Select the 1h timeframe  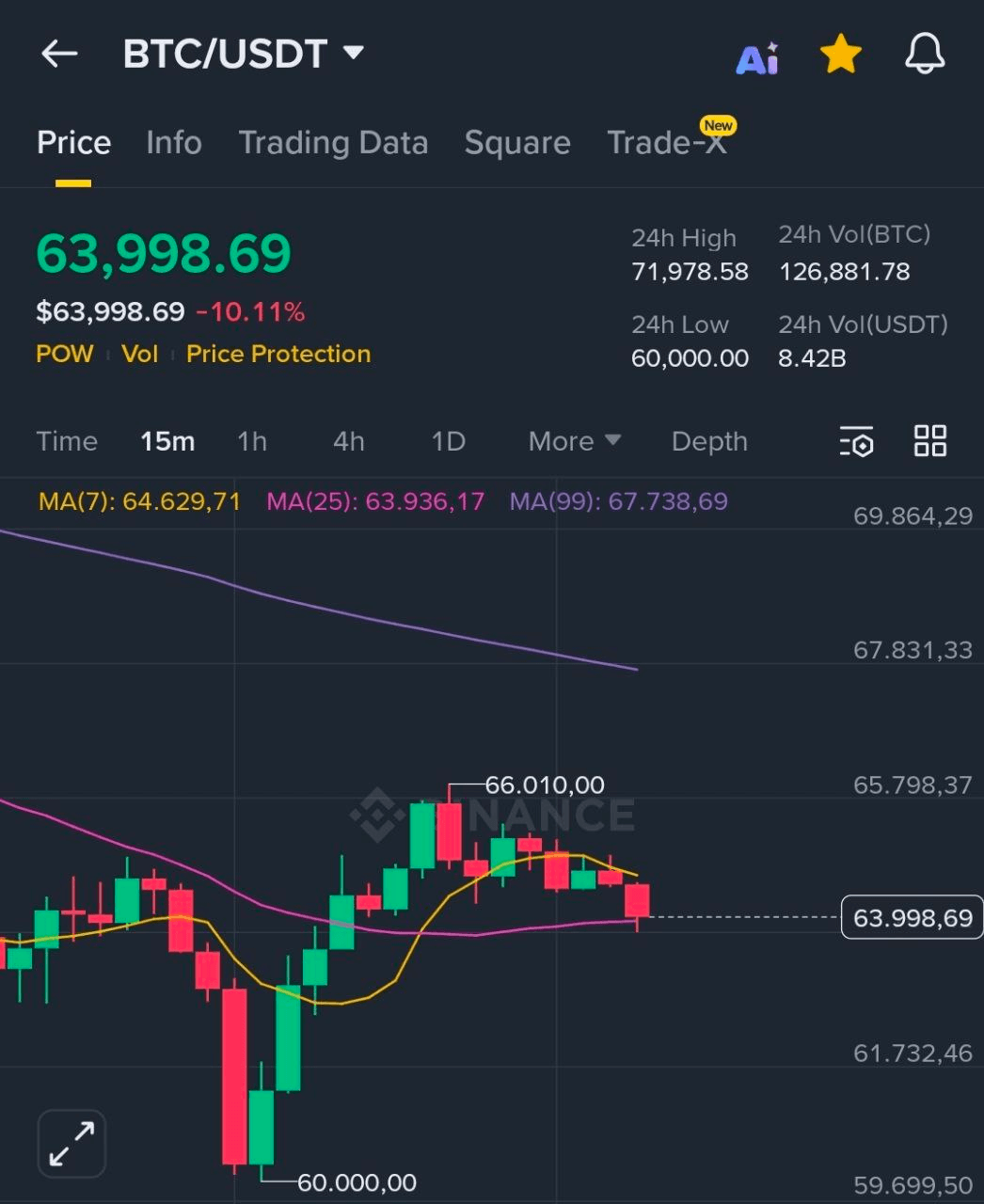(x=252, y=441)
